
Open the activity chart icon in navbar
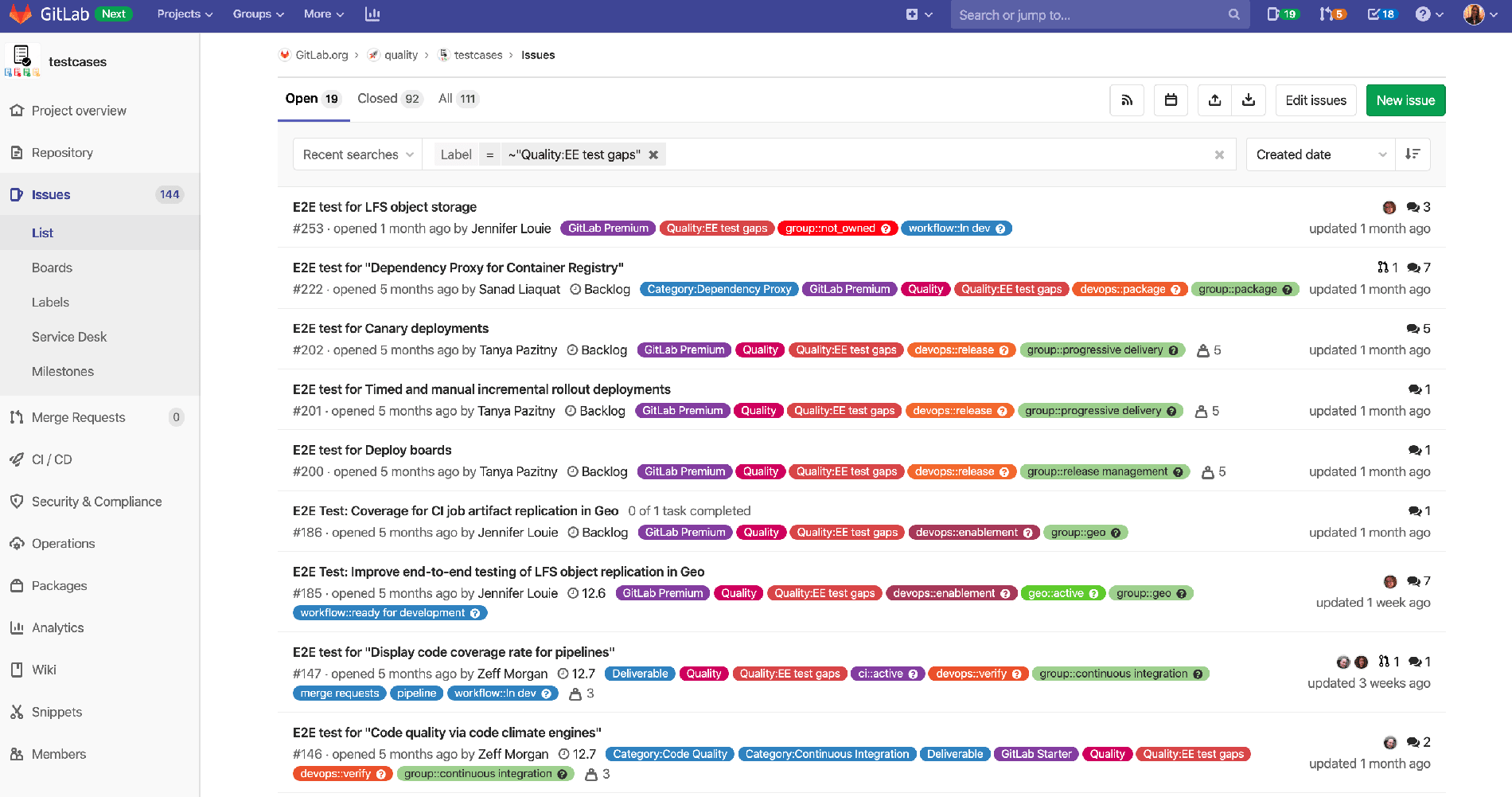372,14
